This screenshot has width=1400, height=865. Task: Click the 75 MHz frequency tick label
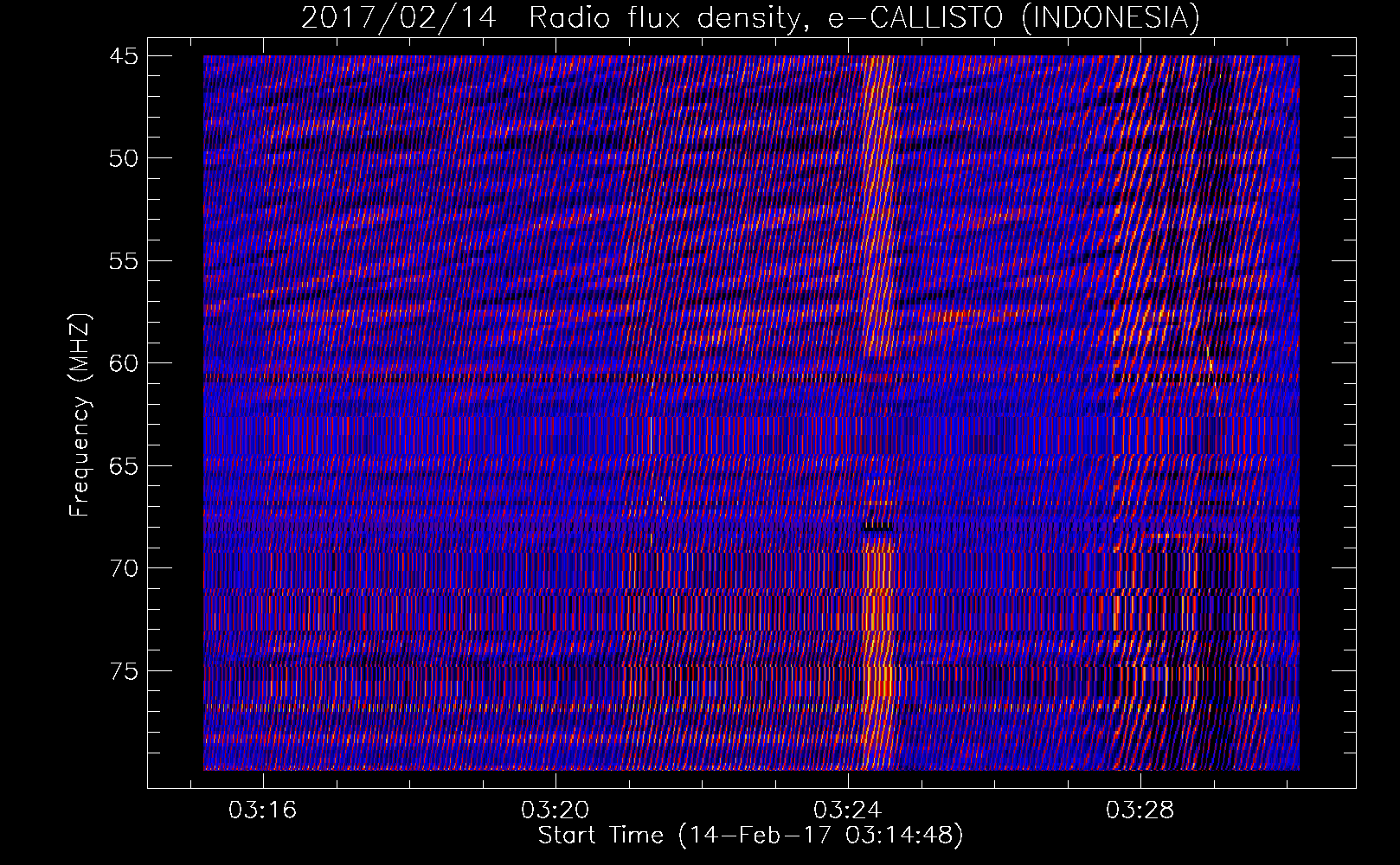coord(124,671)
